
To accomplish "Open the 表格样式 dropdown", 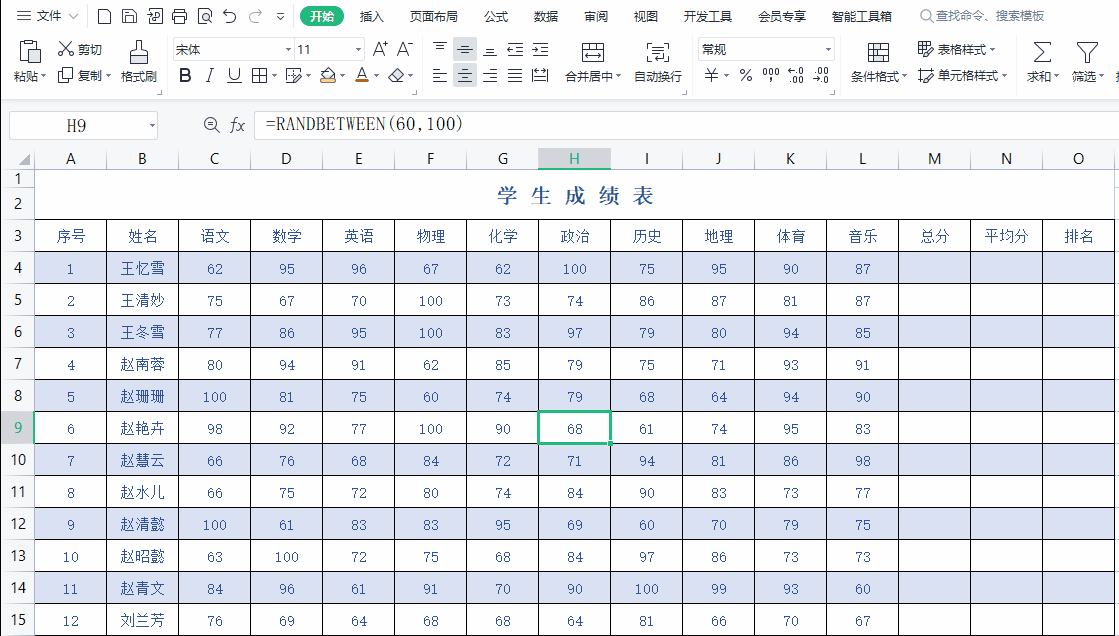I will point(956,49).
